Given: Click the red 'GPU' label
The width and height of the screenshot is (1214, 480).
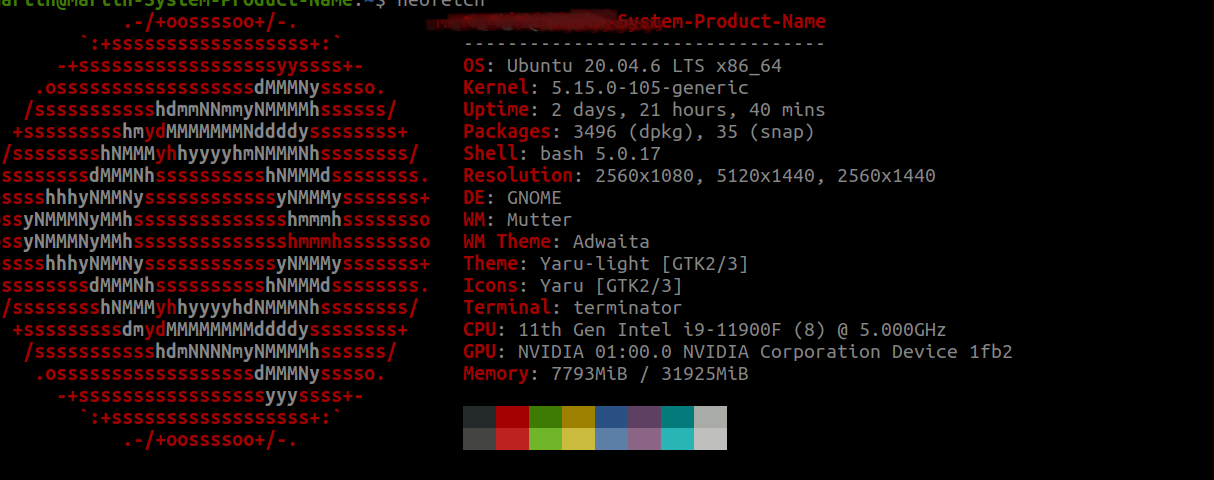Looking at the screenshot, I should [x=479, y=352].
